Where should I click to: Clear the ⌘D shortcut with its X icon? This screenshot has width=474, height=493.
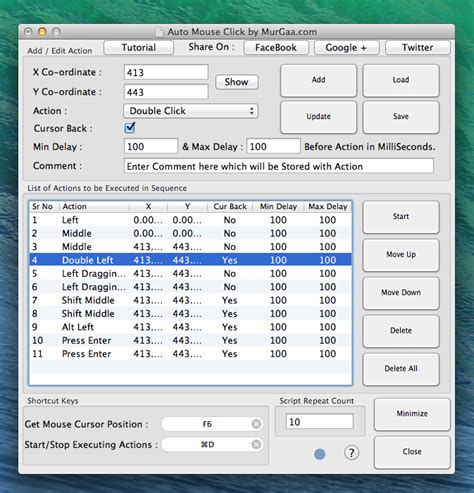(x=256, y=444)
